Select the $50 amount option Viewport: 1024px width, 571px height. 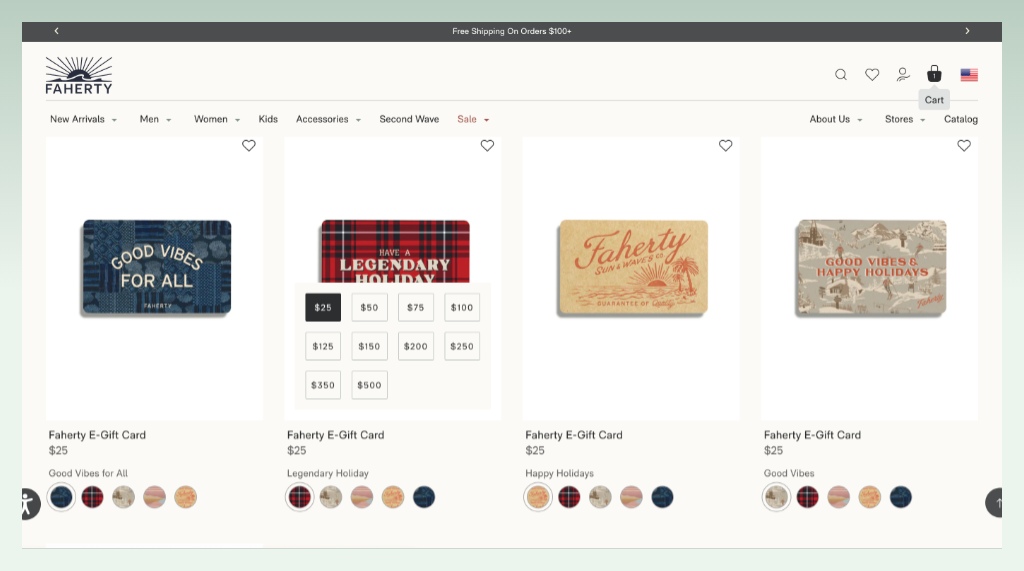click(370, 308)
